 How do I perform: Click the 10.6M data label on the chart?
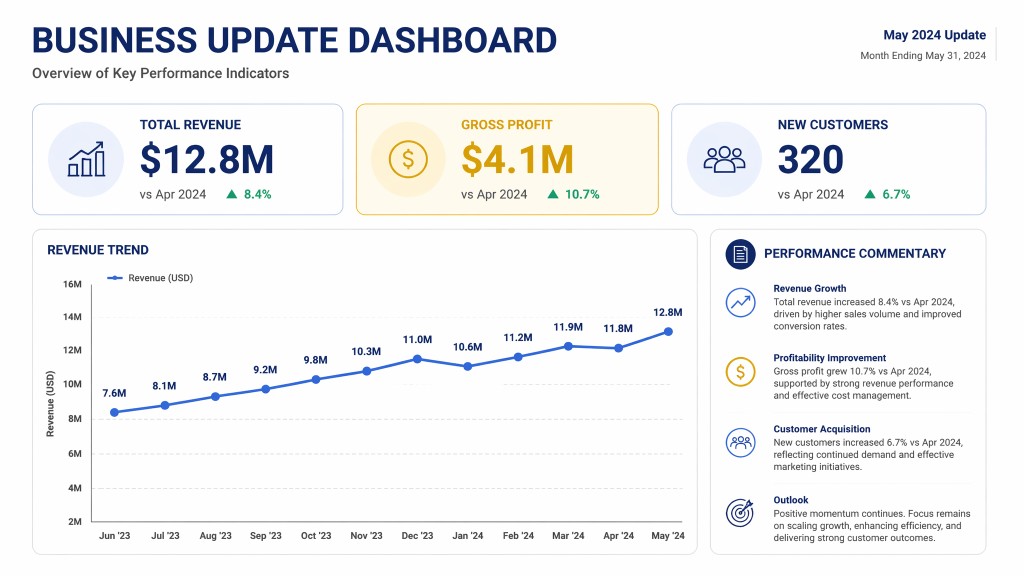[x=468, y=347]
